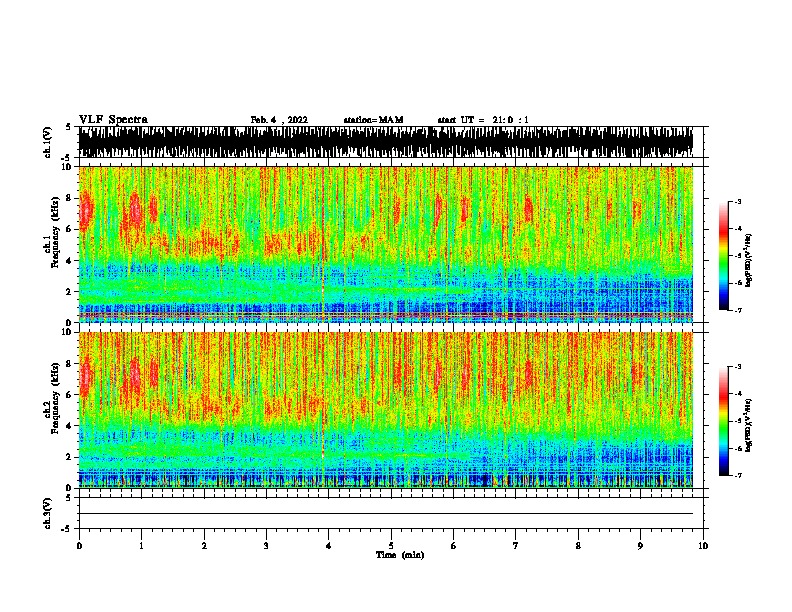Click the -3 label on the ch.1 color scale
The height and width of the screenshot is (612, 792).
click(738, 201)
